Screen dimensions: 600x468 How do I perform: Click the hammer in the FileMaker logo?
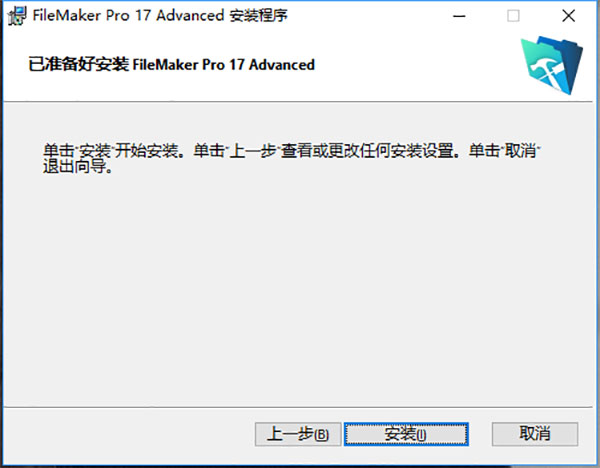[x=548, y=72]
